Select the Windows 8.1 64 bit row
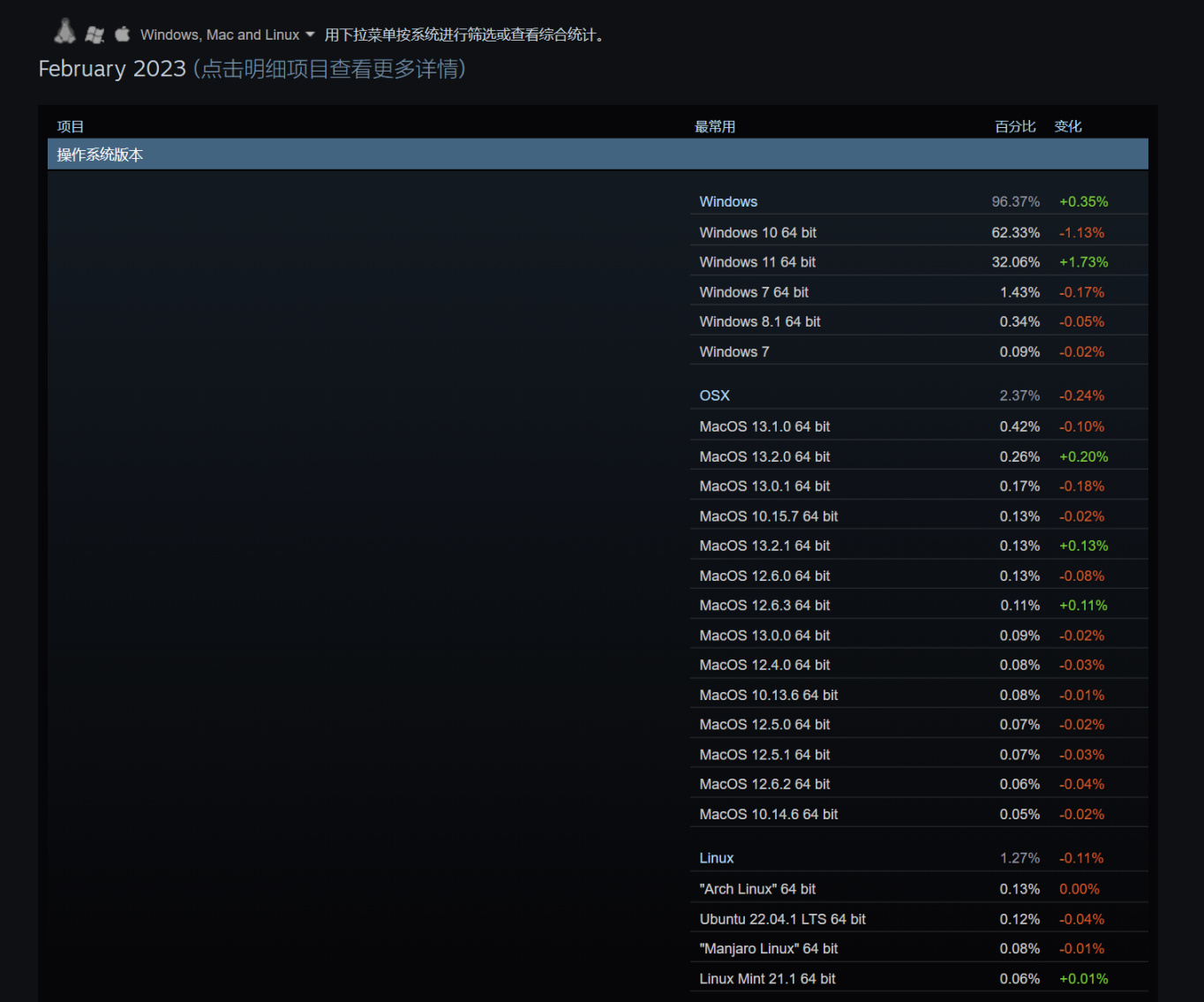 coord(919,321)
